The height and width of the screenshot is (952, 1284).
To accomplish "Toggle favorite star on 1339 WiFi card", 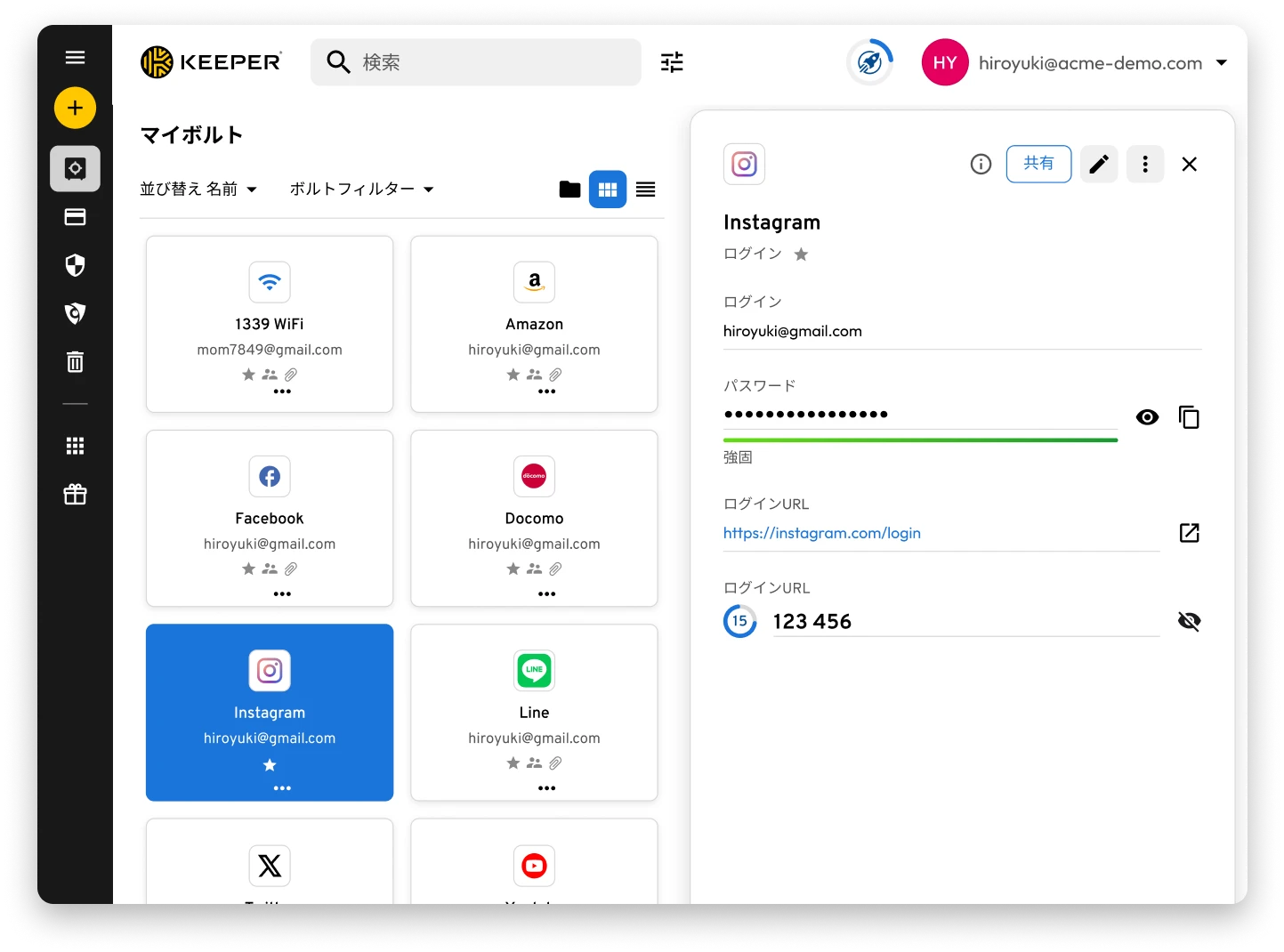I will 249,375.
